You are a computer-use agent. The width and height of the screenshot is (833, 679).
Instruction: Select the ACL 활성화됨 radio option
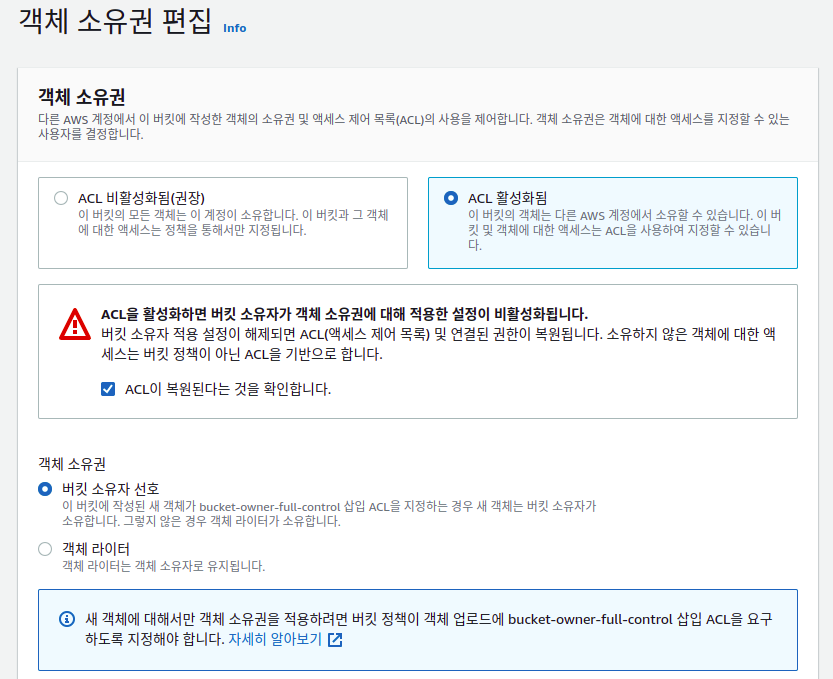(451, 198)
